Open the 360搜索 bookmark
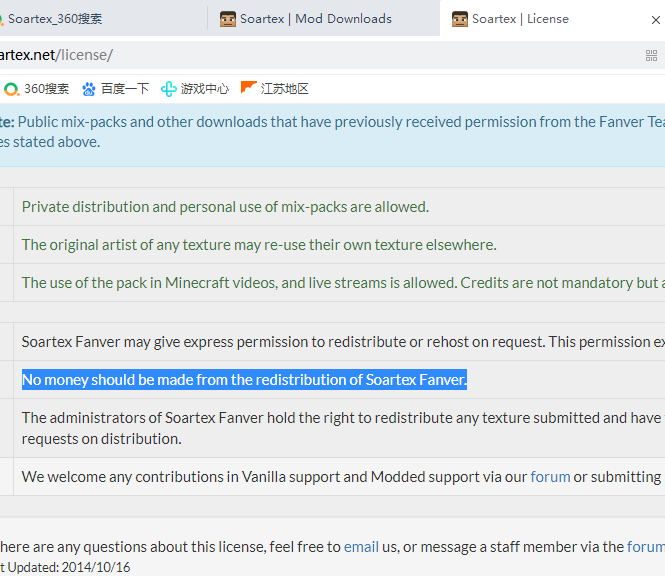Image resolution: width=665 pixels, height=576 pixels. [36, 89]
